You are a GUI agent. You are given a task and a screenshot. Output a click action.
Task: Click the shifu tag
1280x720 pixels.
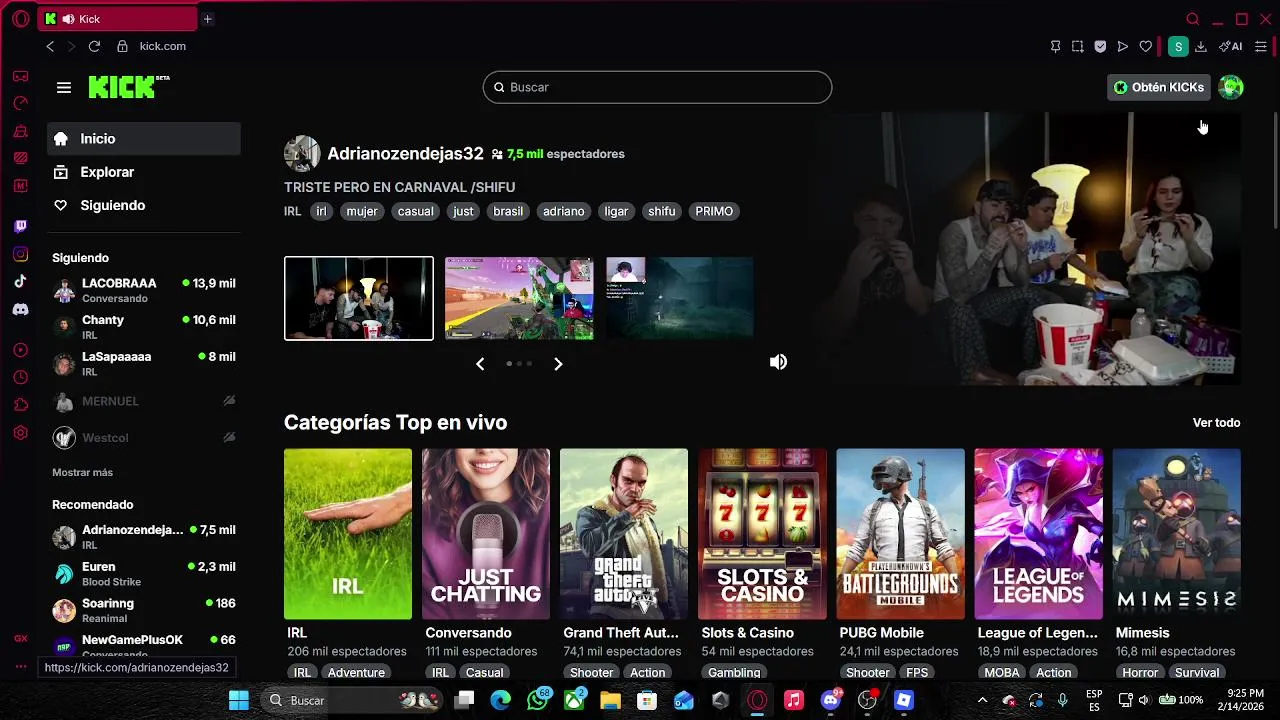point(661,211)
